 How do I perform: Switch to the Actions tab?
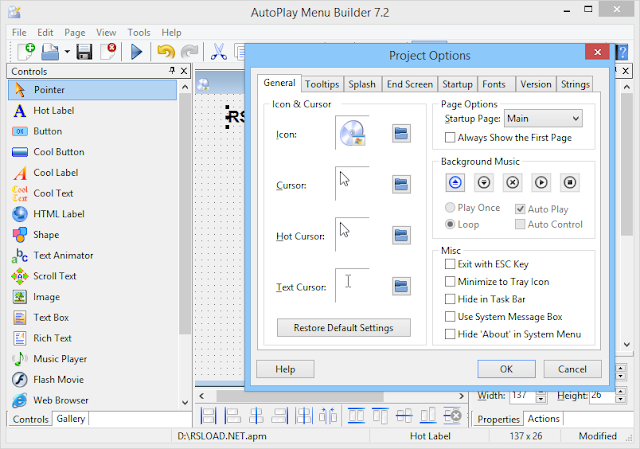click(x=543, y=419)
